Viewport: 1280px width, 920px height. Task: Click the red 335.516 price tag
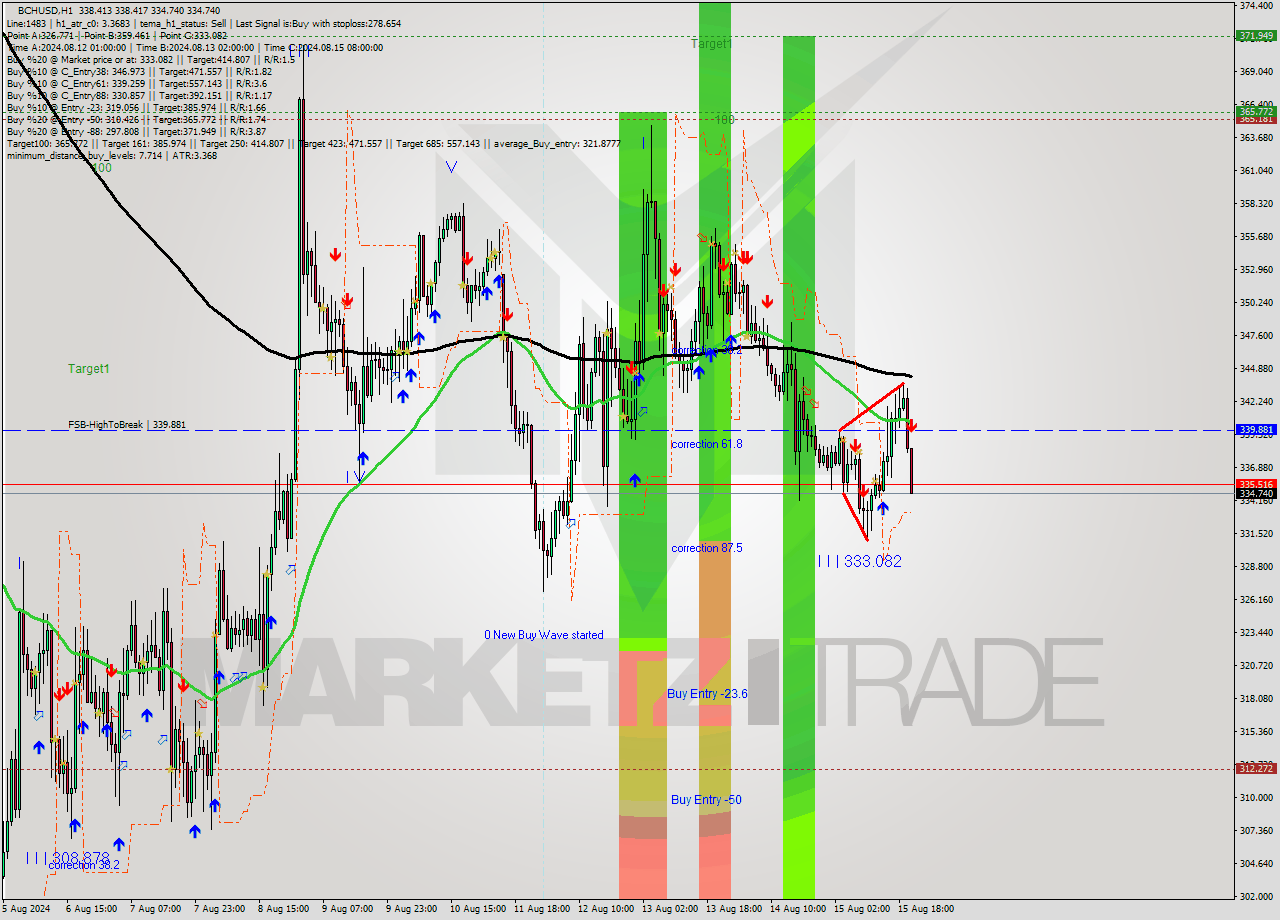1257,484
